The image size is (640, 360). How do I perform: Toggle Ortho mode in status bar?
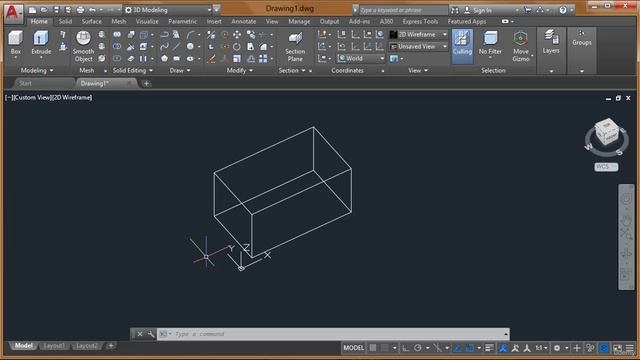point(406,348)
